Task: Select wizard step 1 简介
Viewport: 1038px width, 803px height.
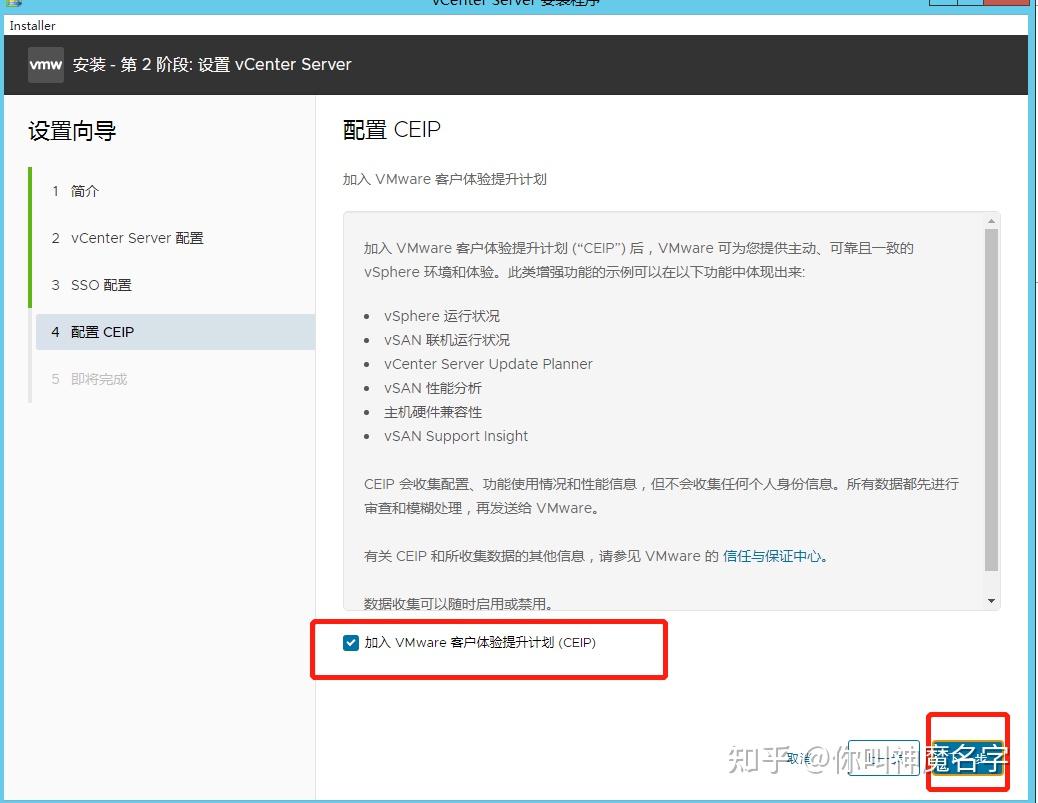Action: [84, 191]
